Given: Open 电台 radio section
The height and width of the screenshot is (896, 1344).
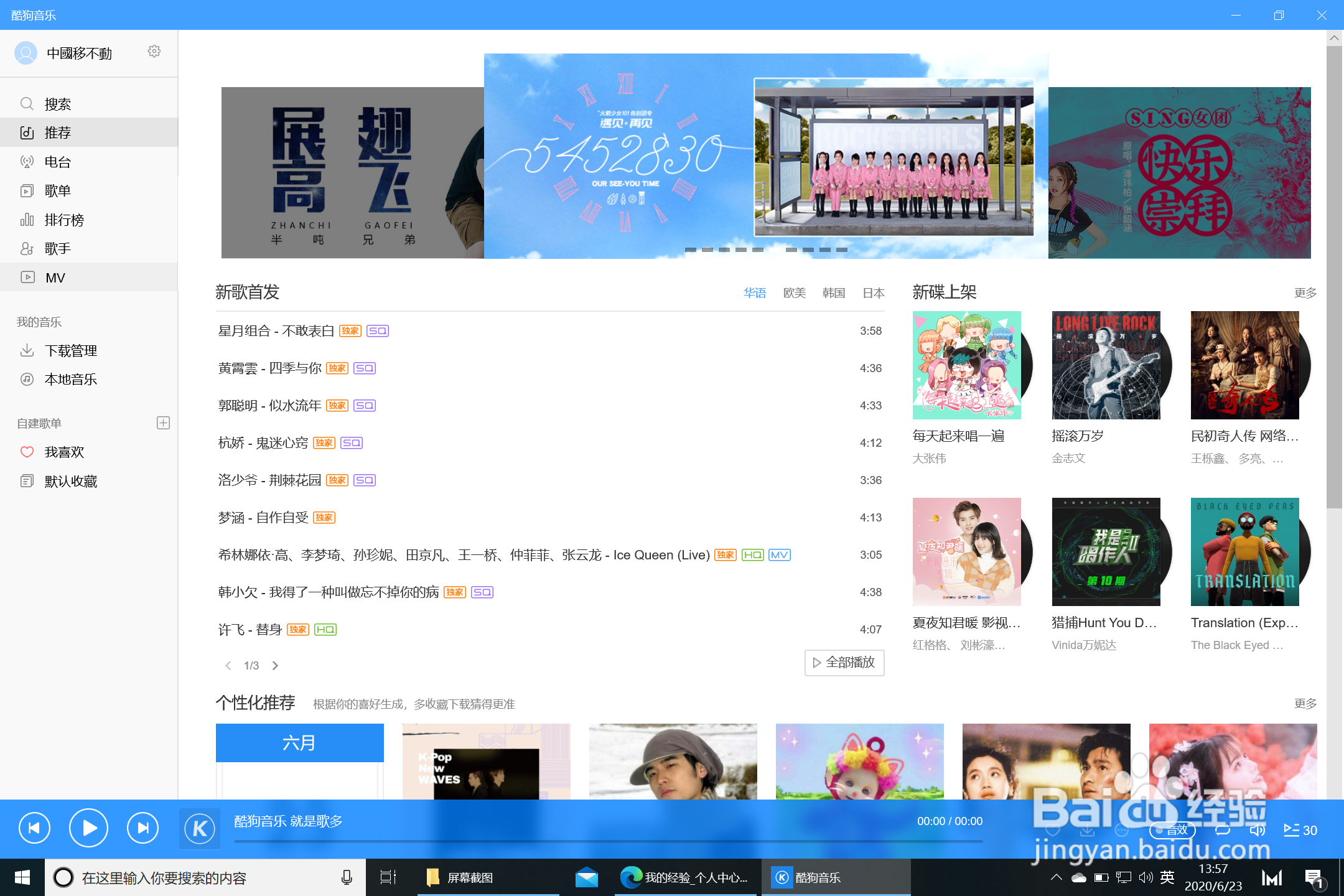Looking at the screenshot, I should click(x=89, y=162).
